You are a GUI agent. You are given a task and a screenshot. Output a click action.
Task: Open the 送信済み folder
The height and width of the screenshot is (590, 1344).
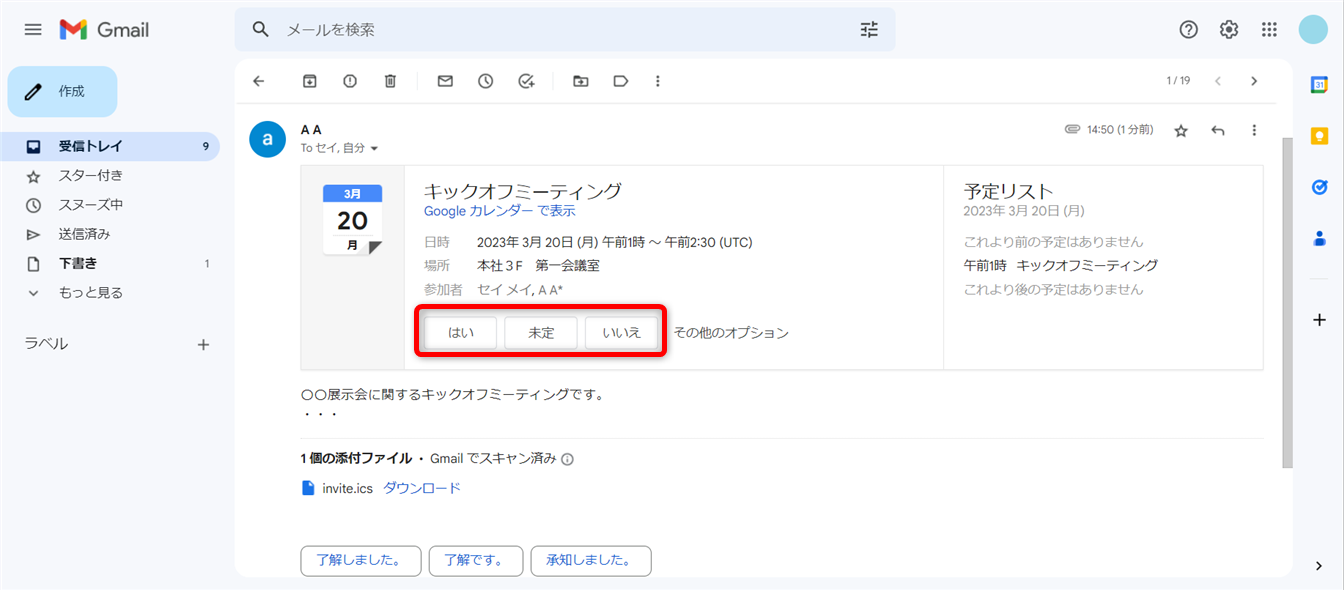[84, 234]
